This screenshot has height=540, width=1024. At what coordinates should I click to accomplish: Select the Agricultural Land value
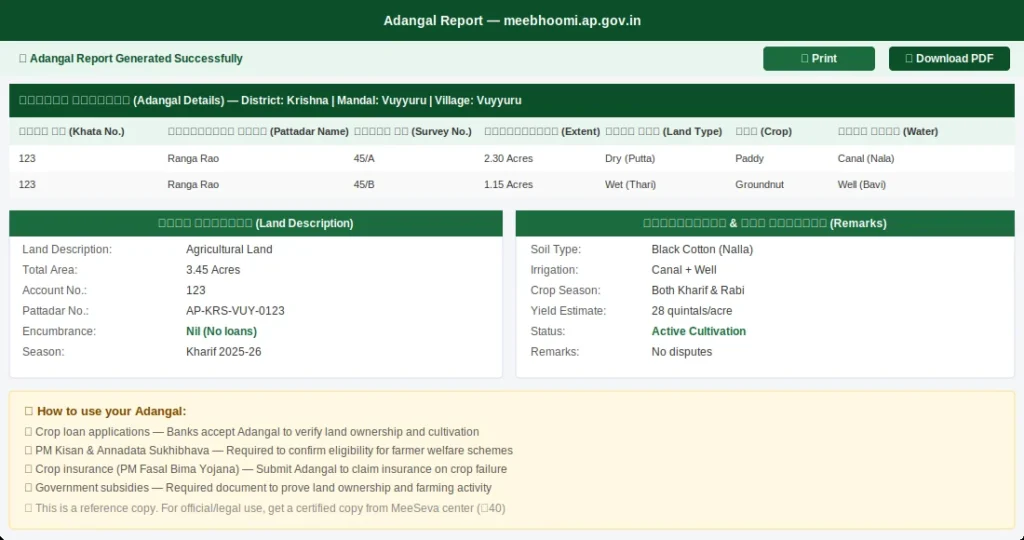[x=229, y=249]
